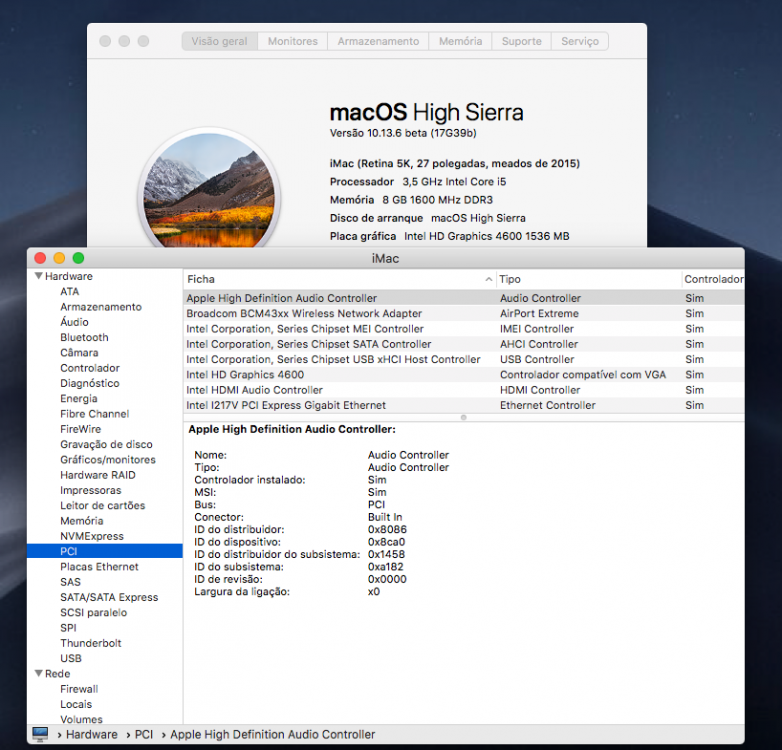Select Placas Ethernet in the sidebar
Image resolution: width=782 pixels, height=750 pixels.
99,566
